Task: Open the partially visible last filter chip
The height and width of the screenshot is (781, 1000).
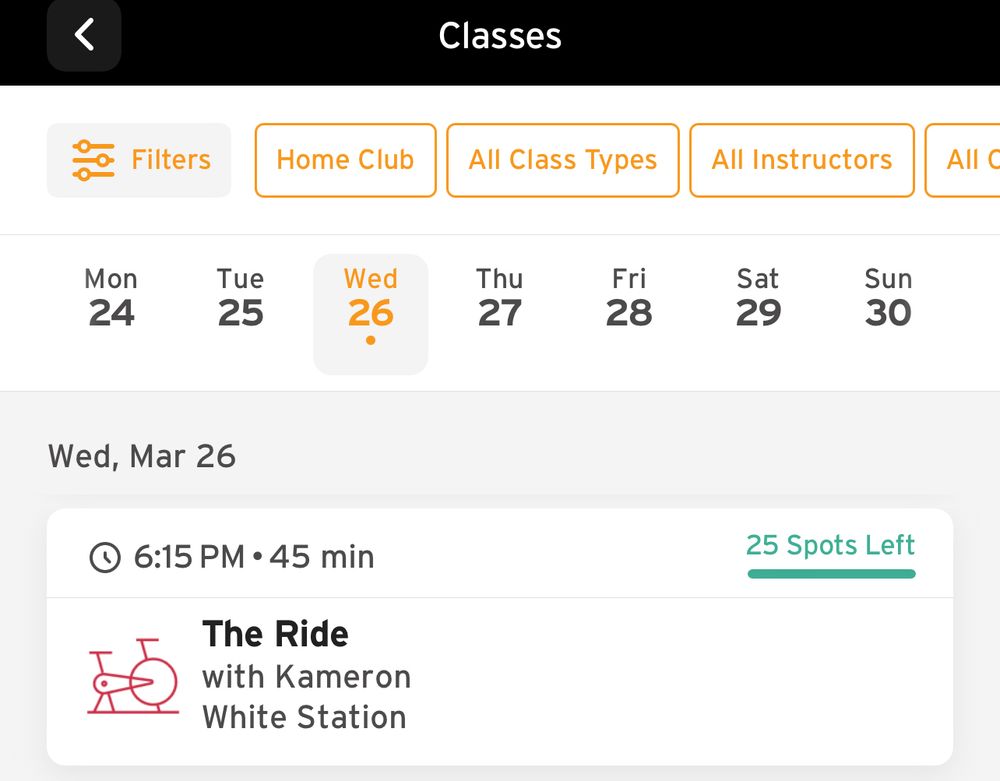Action: pyautogui.click(x=962, y=160)
